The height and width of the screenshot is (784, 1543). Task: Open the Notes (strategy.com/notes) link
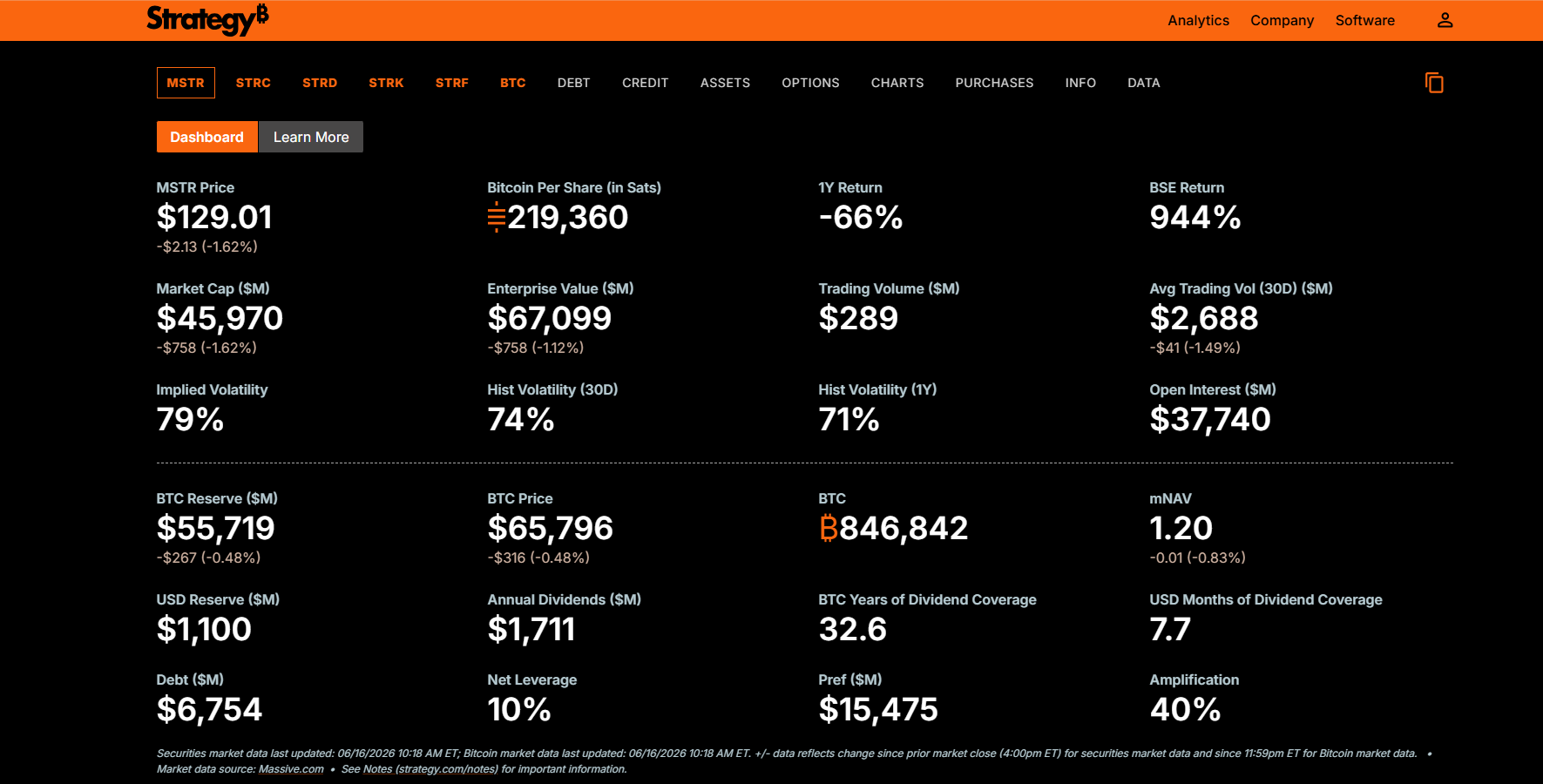coord(430,769)
